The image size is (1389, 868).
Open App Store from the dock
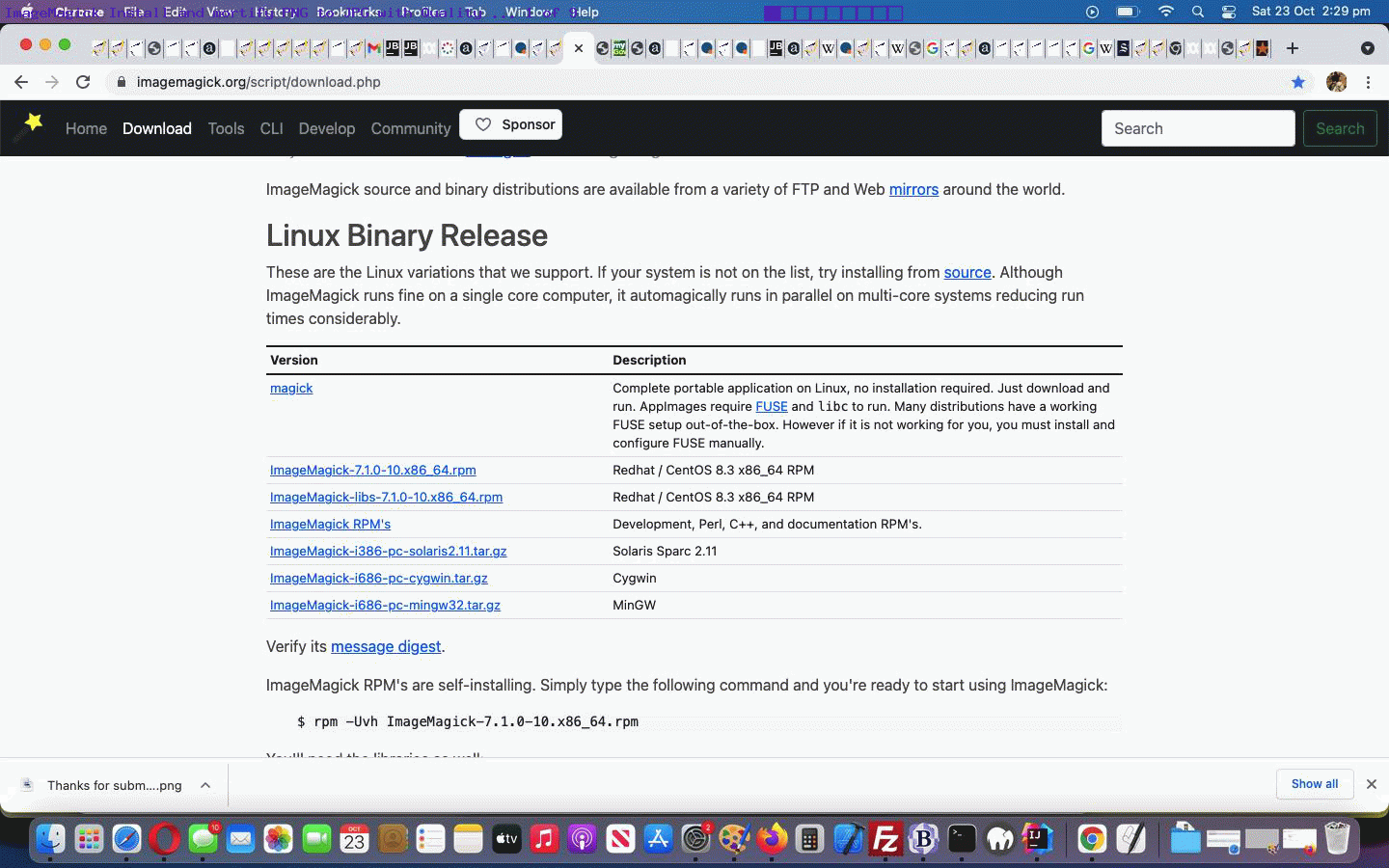[658, 839]
